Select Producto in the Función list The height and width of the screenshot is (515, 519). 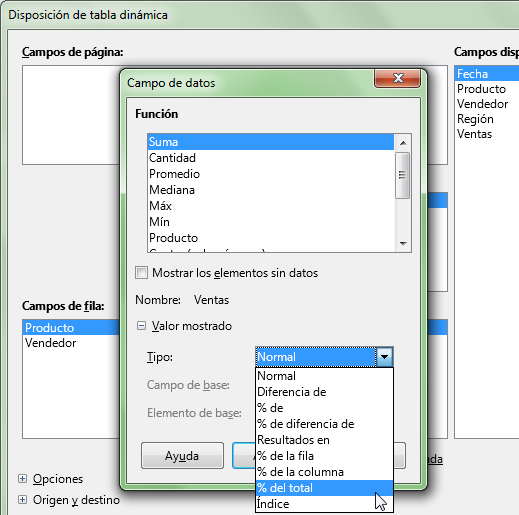[271, 238]
